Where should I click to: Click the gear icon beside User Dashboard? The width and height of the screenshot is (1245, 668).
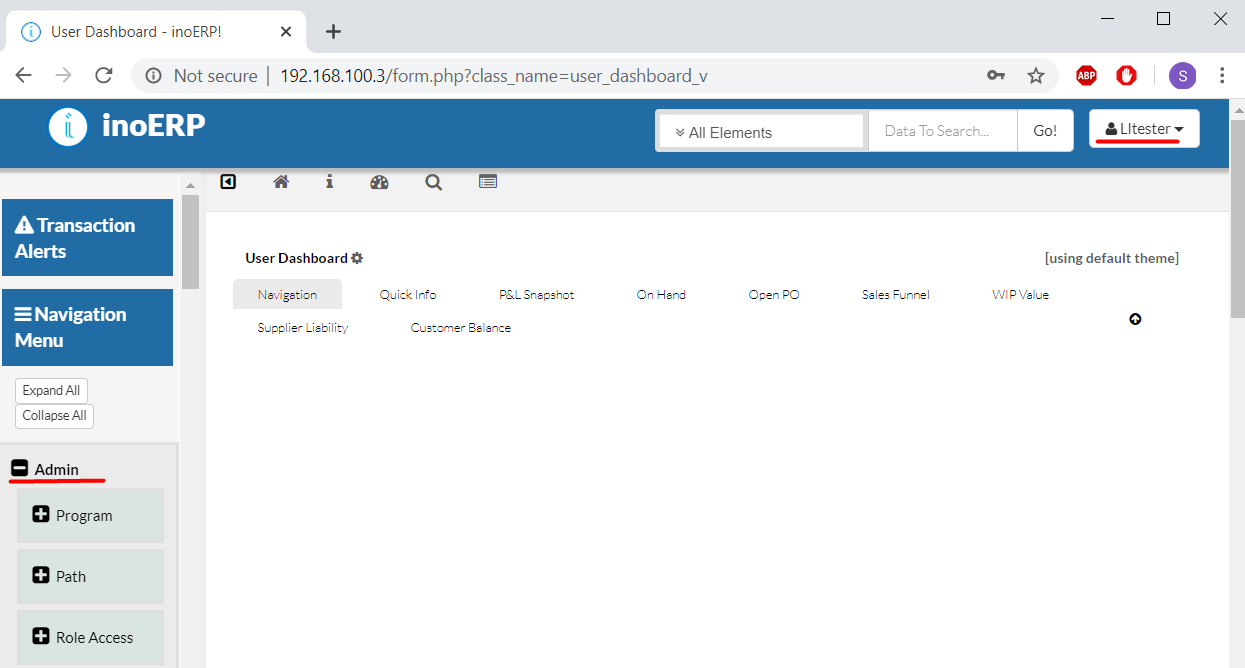357,258
